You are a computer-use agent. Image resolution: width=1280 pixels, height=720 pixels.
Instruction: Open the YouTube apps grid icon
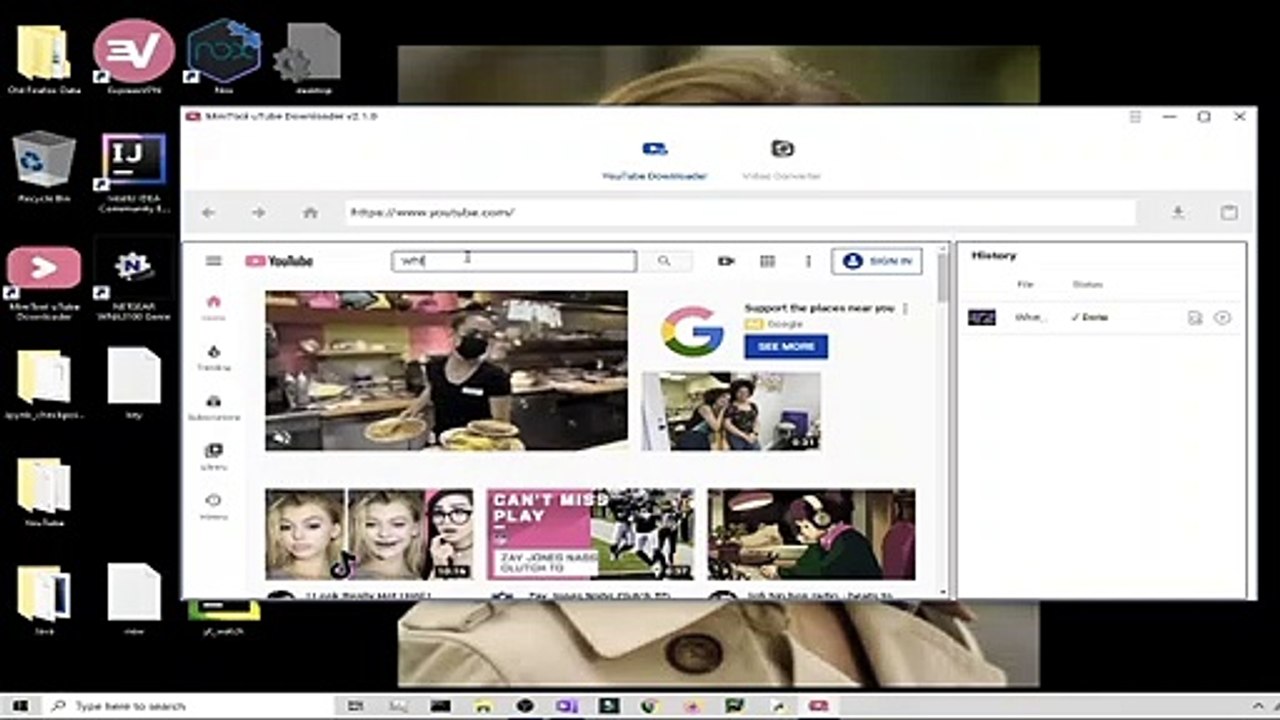(x=767, y=261)
